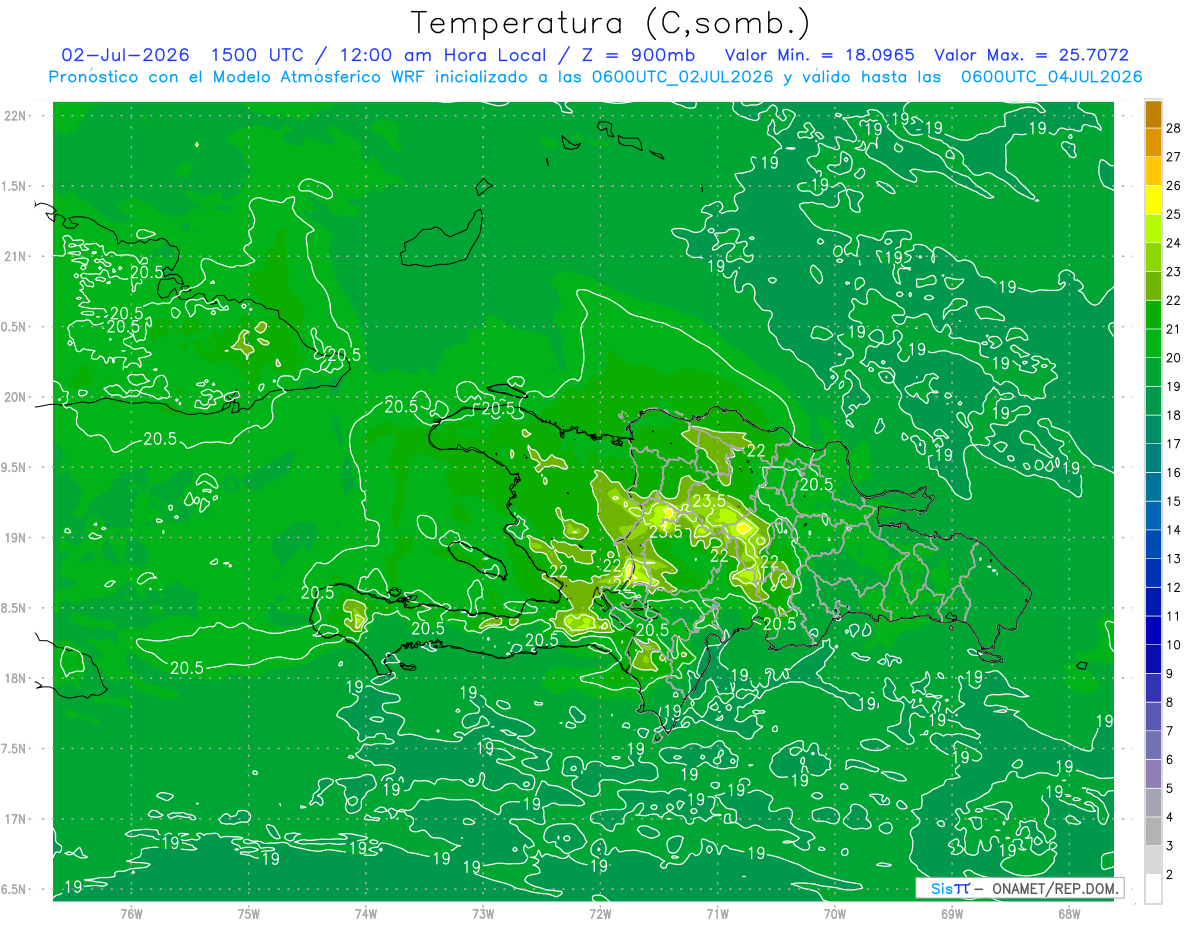1200x927 pixels.
Task: Click the 75W longitude axis label
Action: click(249, 913)
